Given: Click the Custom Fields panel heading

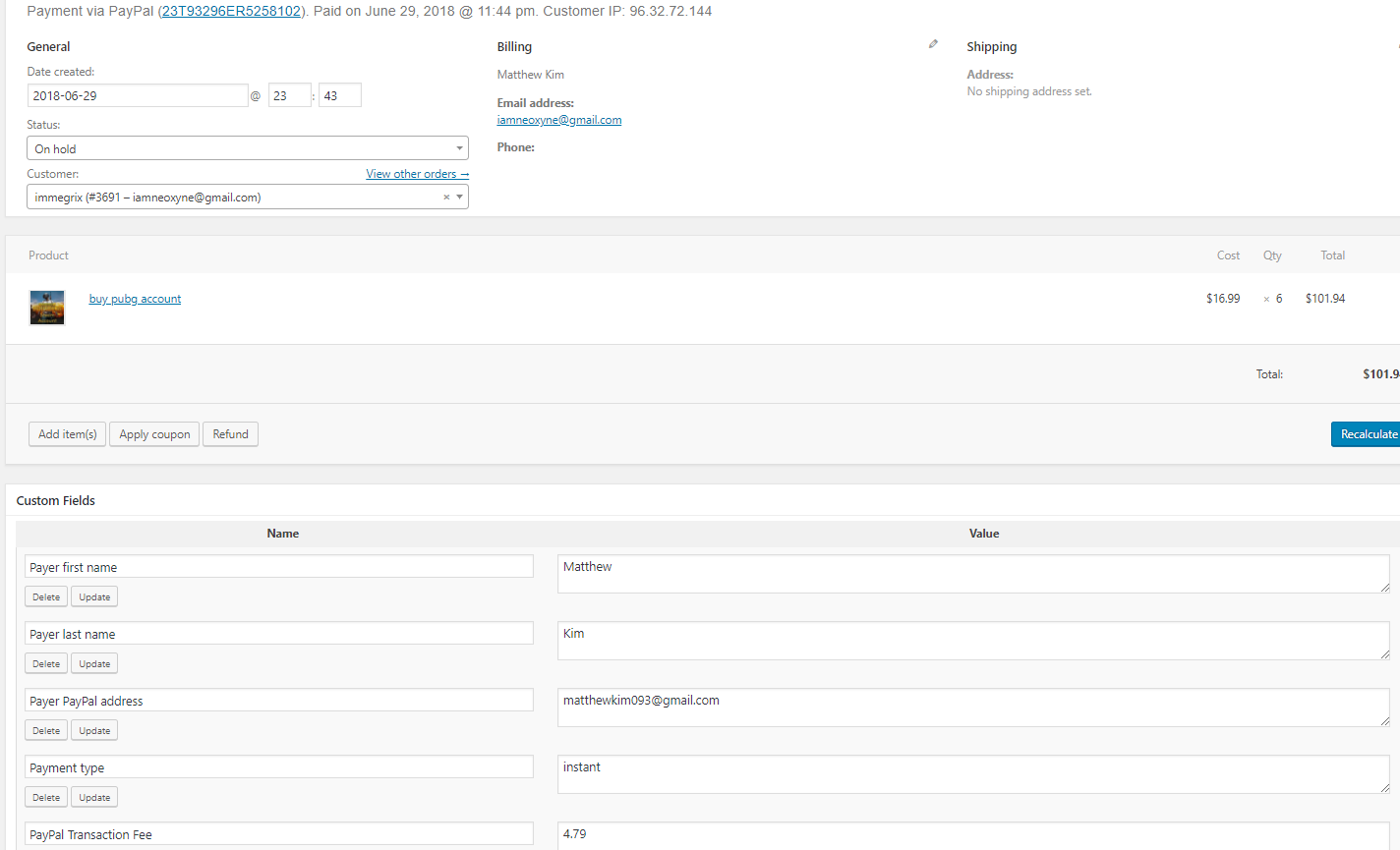Looking at the screenshot, I should click(x=56, y=500).
